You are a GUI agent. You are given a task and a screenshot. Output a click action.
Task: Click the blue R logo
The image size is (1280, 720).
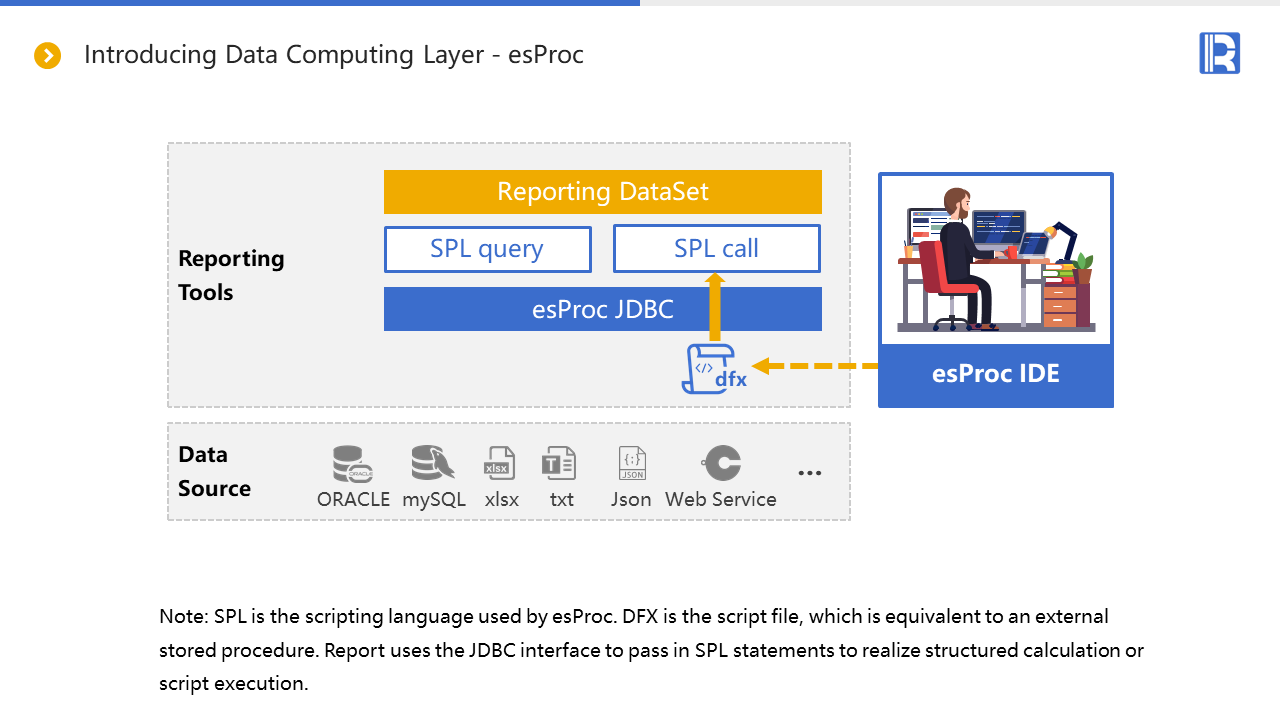click(1219, 53)
